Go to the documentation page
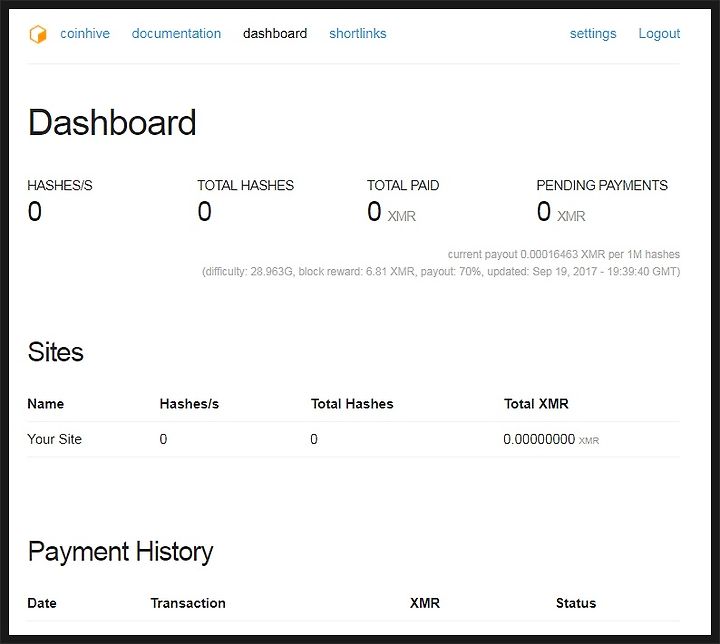This screenshot has height=644, width=720. (x=176, y=34)
